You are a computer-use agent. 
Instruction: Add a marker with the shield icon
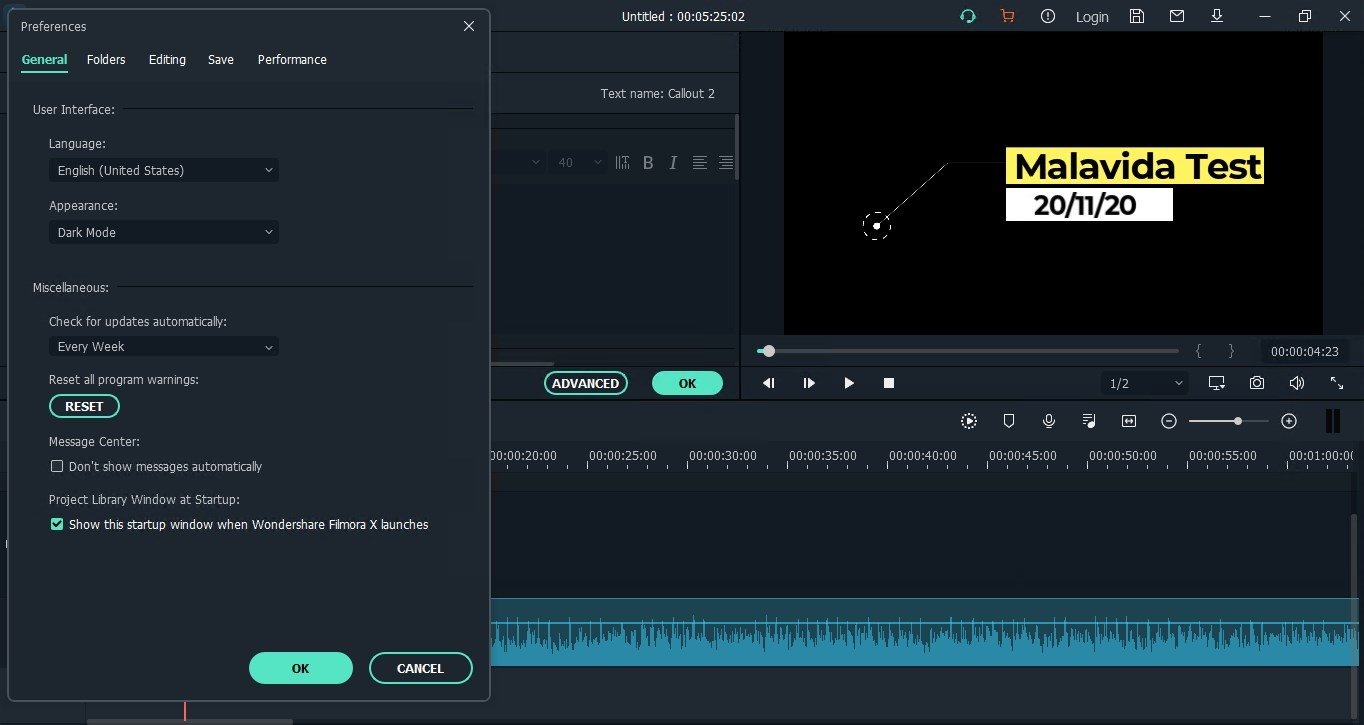(x=1009, y=421)
